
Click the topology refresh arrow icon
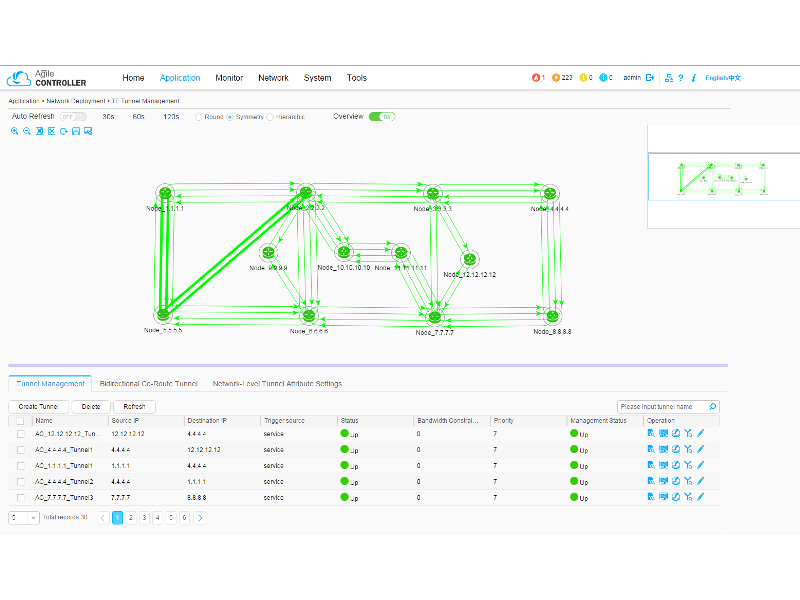point(64,131)
